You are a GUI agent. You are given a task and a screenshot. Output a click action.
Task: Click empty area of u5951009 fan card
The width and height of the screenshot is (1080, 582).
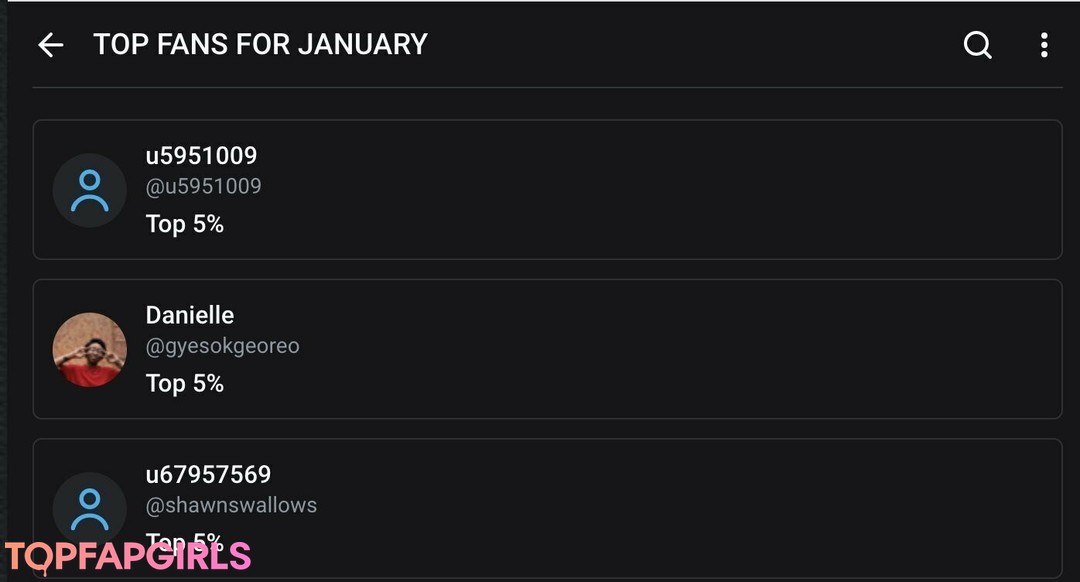[x=650, y=190]
